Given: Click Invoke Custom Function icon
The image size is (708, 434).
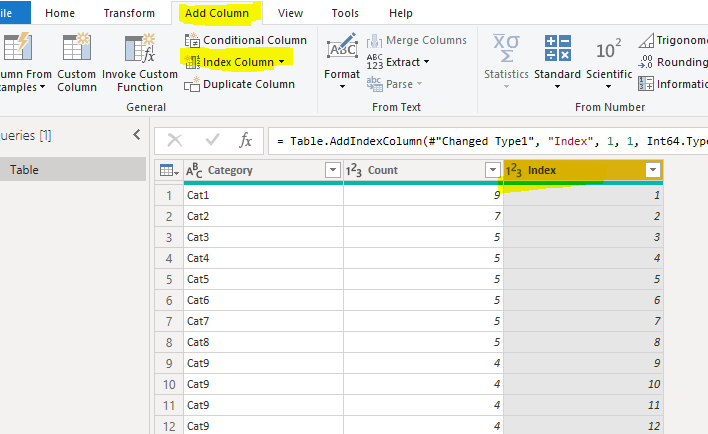Looking at the screenshot, I should (140, 47).
